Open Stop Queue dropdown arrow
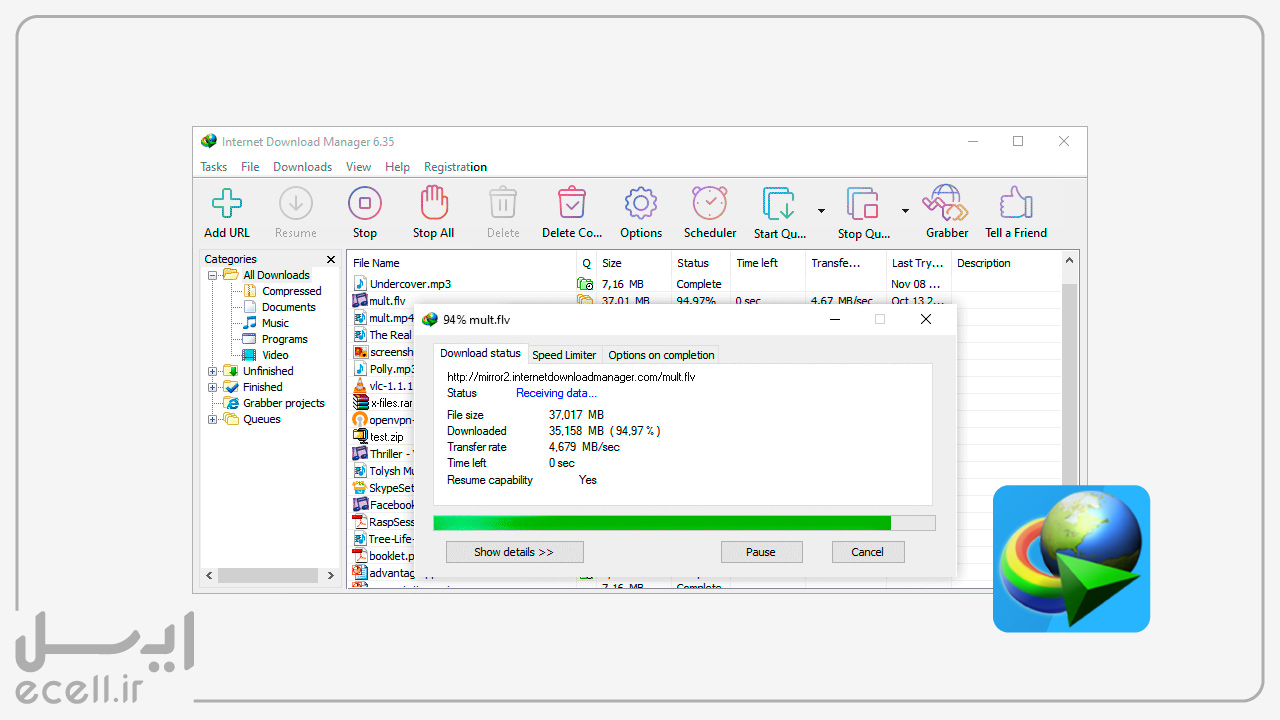1280x720 pixels. coord(905,211)
